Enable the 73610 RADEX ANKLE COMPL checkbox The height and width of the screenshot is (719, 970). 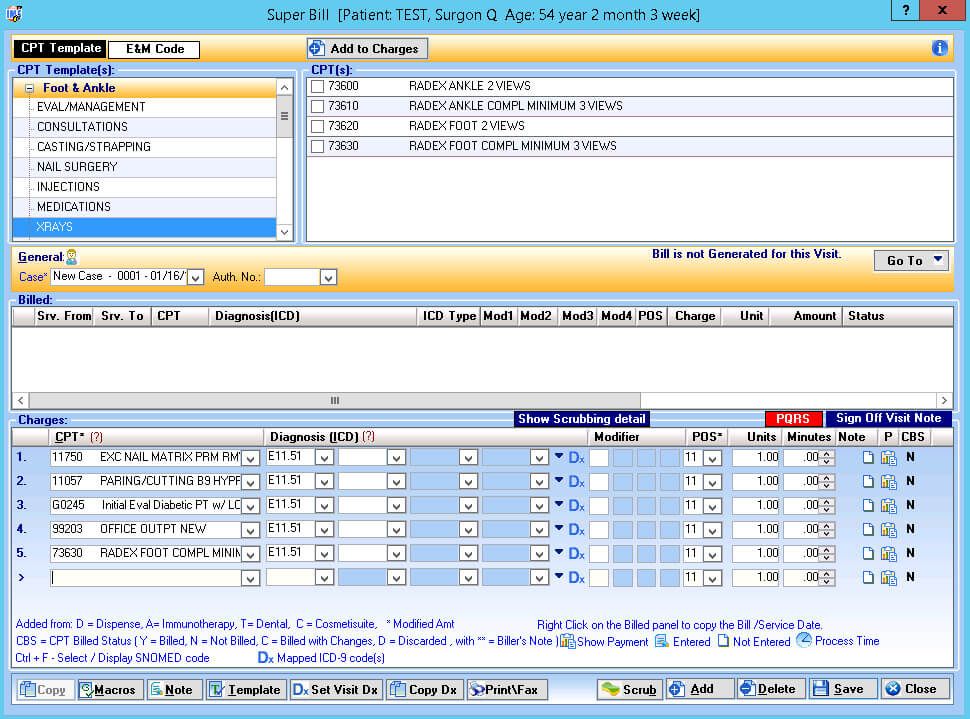point(317,106)
